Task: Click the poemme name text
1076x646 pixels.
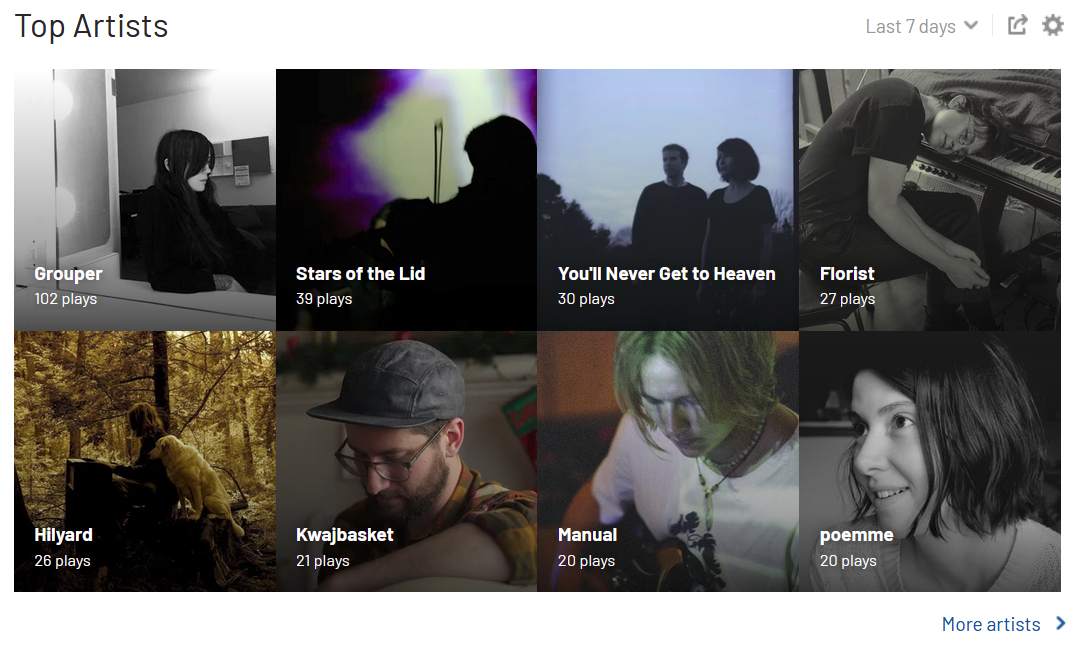Action: click(856, 535)
